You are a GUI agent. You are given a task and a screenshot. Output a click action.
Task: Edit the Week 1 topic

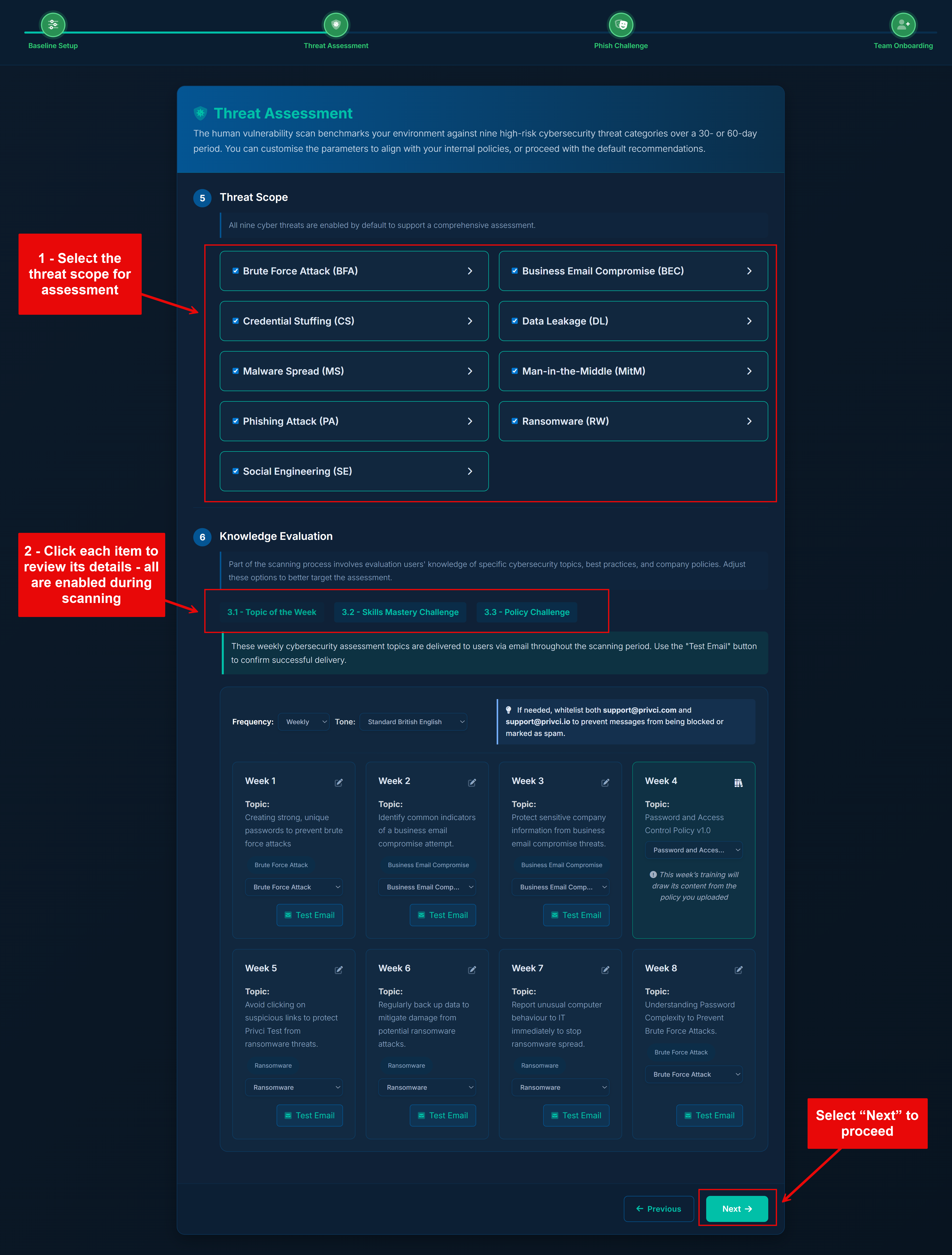(x=339, y=782)
